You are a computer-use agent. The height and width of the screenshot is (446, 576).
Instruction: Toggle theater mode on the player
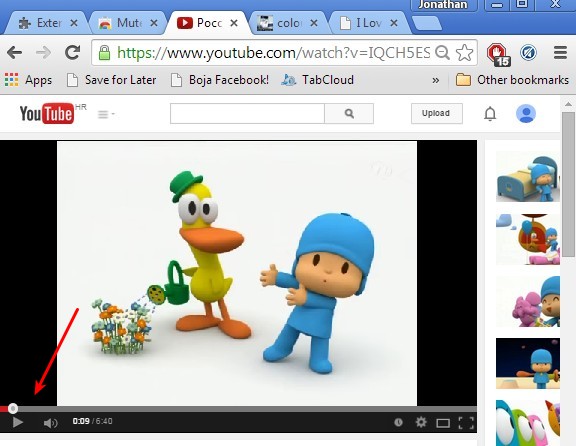coord(443,423)
